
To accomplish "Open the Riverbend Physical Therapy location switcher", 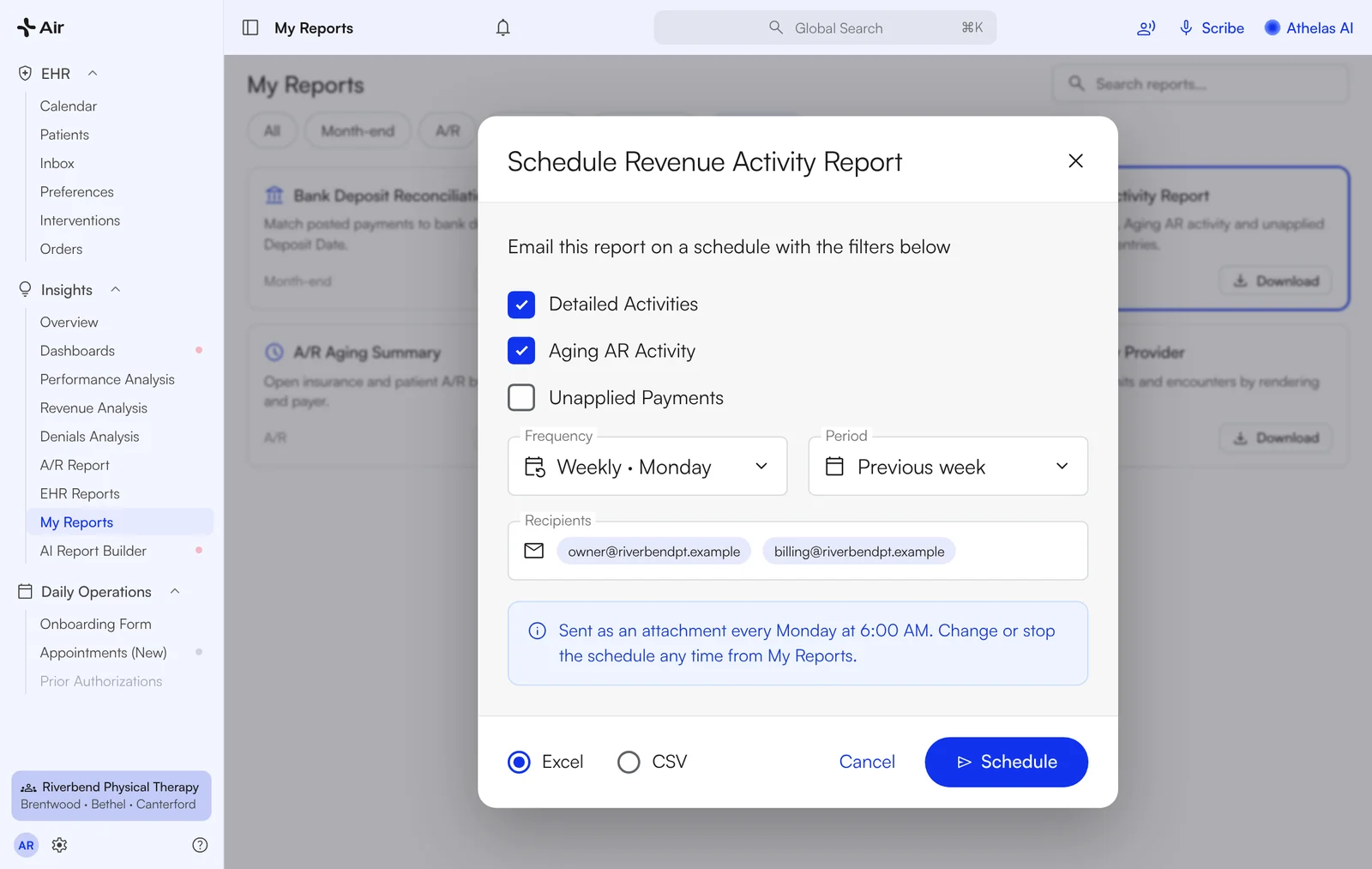I will (x=111, y=795).
